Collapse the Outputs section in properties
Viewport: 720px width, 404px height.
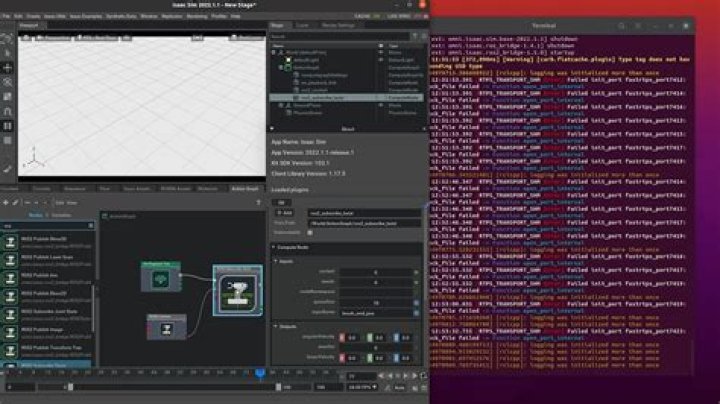(279, 325)
